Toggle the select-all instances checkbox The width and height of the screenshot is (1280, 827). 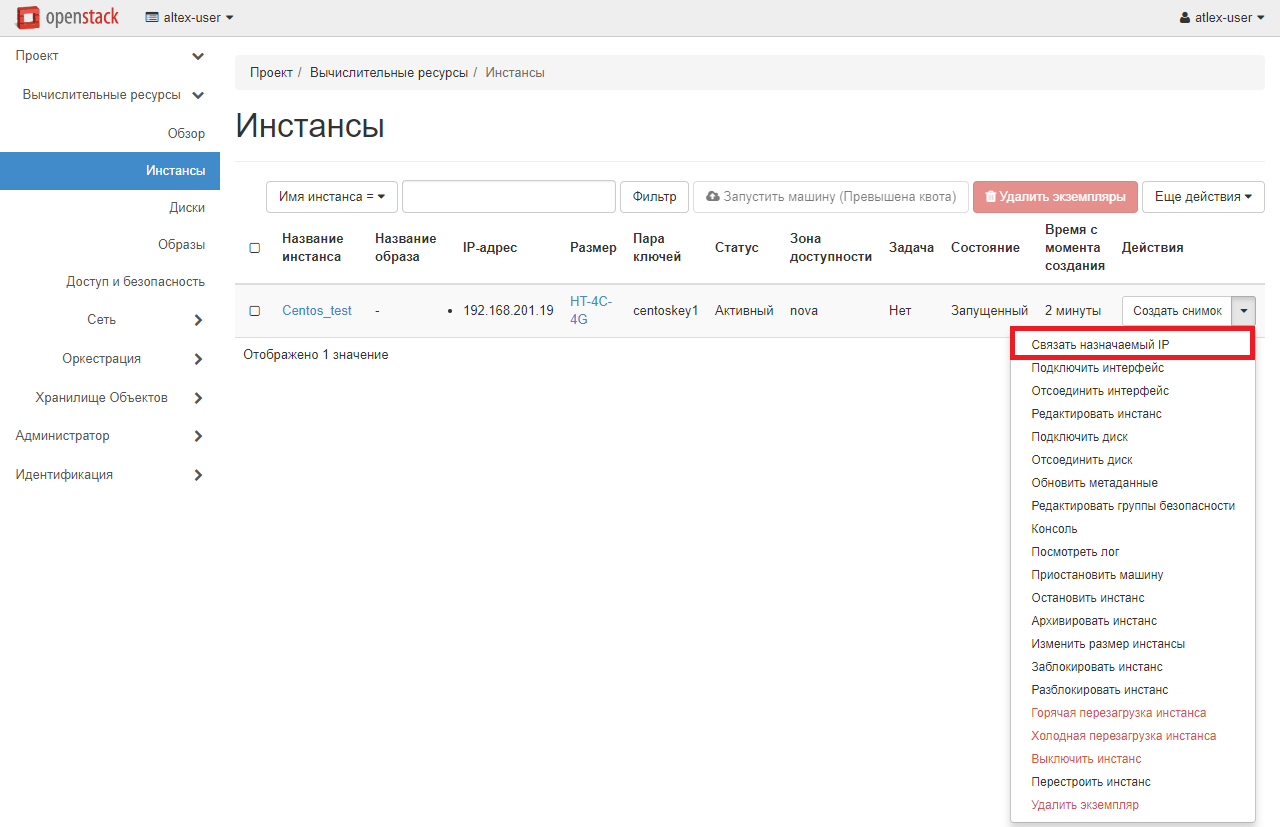click(254, 248)
